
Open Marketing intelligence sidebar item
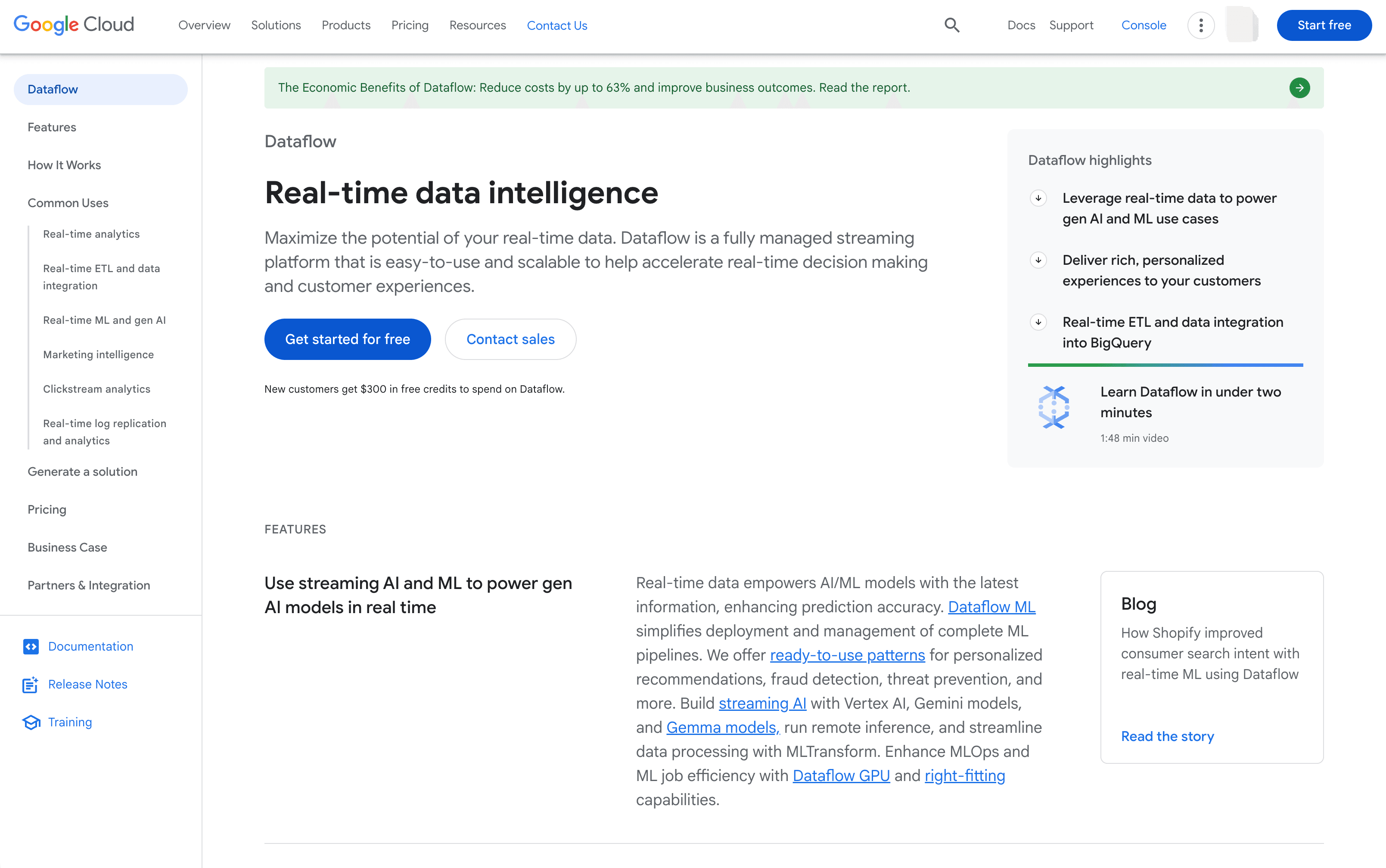pos(98,355)
